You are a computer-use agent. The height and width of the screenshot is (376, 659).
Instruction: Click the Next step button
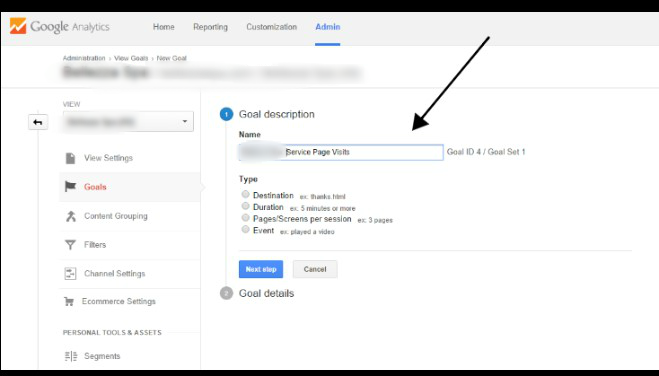[x=261, y=269]
